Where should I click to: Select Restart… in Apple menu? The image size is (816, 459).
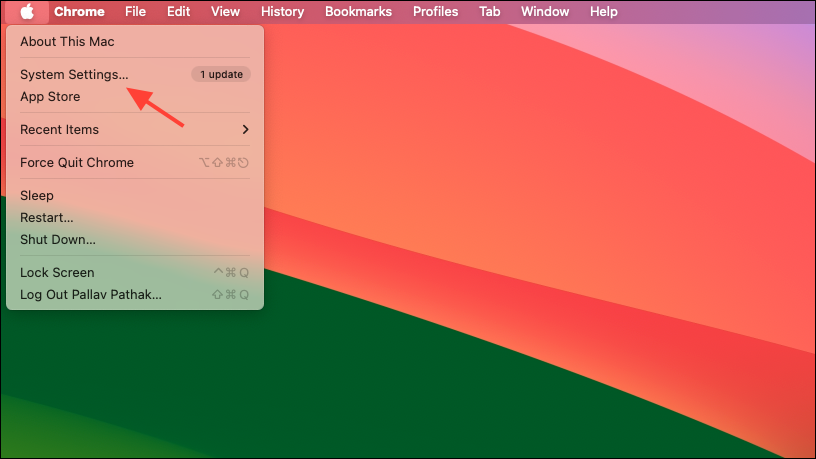coord(135,218)
